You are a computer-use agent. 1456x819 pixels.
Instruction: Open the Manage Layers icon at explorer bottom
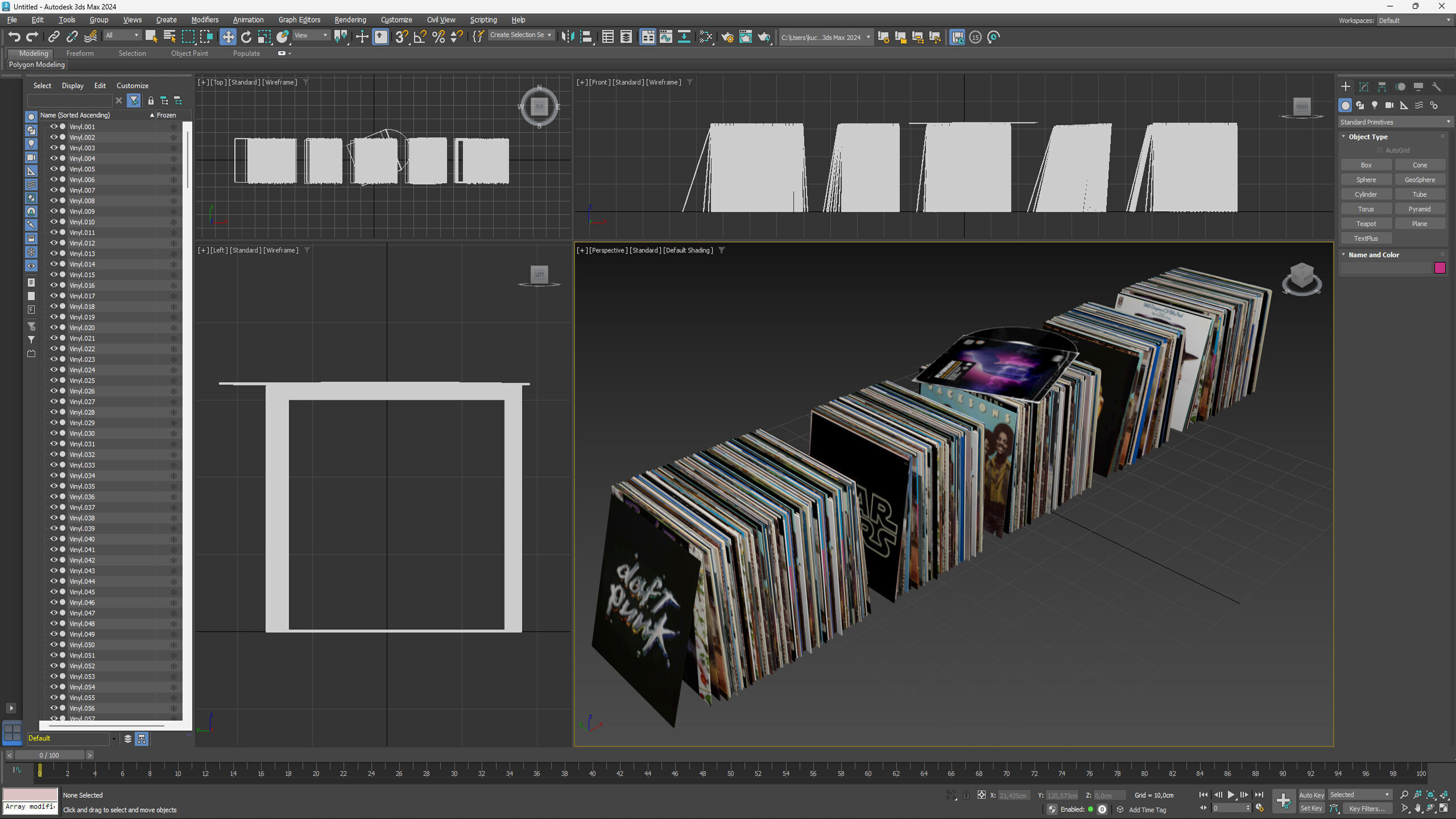tap(128, 739)
